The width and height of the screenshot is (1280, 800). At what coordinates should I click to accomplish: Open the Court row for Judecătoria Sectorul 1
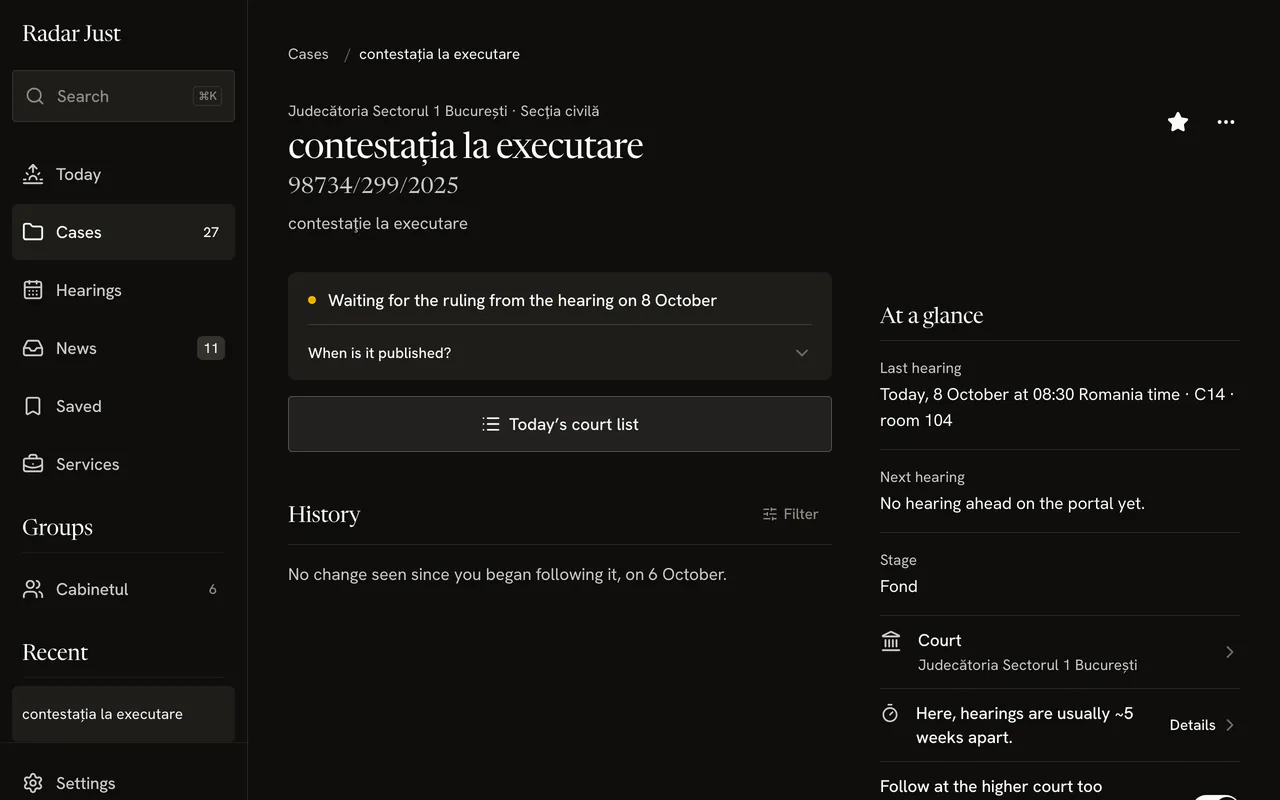coord(1060,652)
